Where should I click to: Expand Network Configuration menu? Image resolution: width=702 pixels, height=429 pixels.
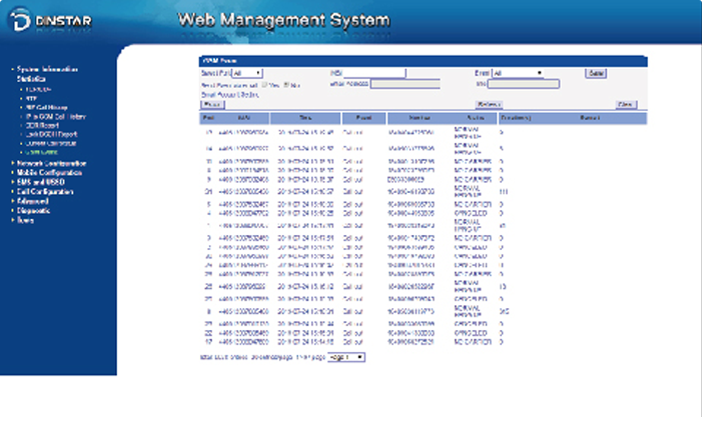pyautogui.click(x=51, y=163)
